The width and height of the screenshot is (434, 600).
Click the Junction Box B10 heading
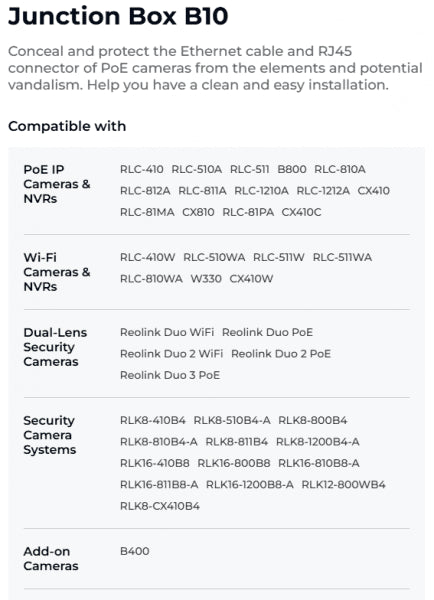(x=118, y=16)
